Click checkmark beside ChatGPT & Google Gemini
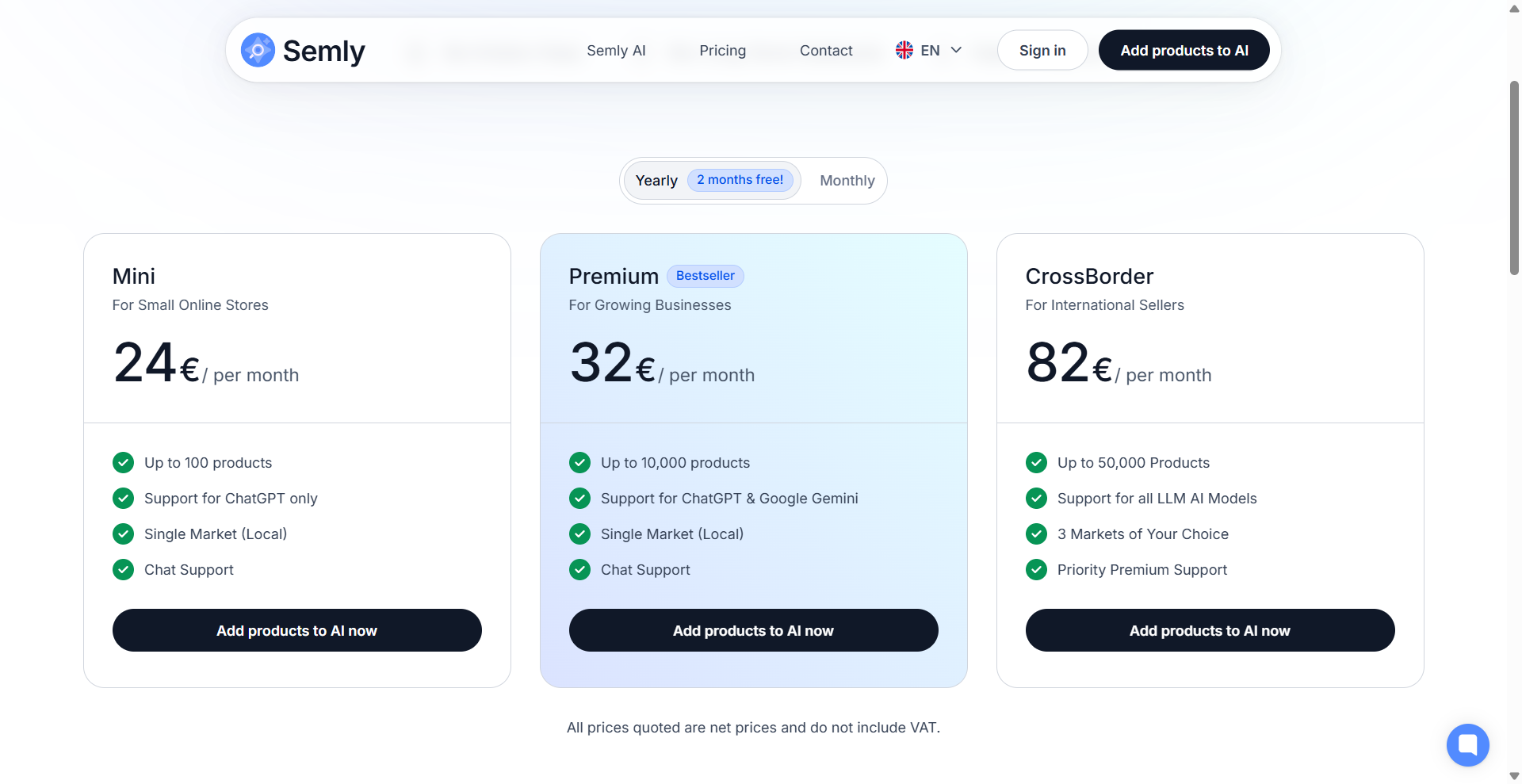The width and height of the screenshot is (1522, 784). click(x=580, y=498)
